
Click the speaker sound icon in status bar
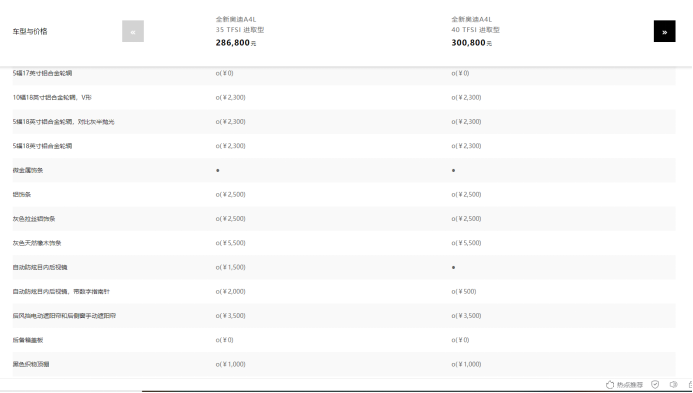pos(673,385)
